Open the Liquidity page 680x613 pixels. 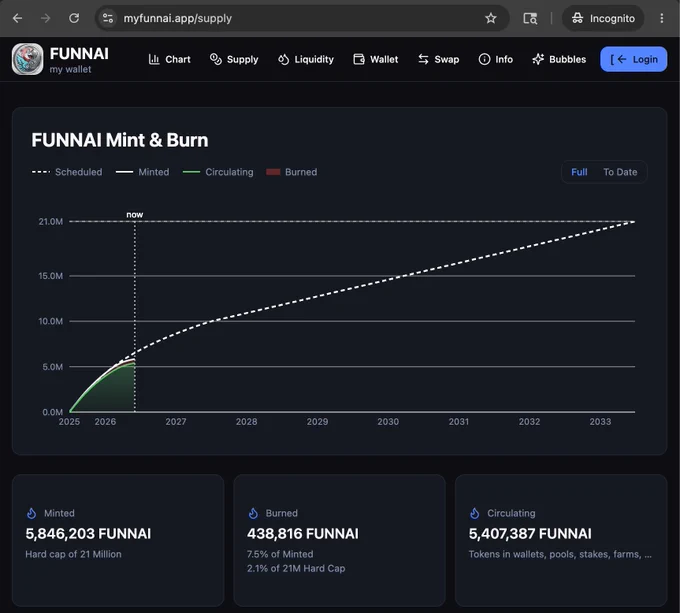pyautogui.click(x=306, y=59)
